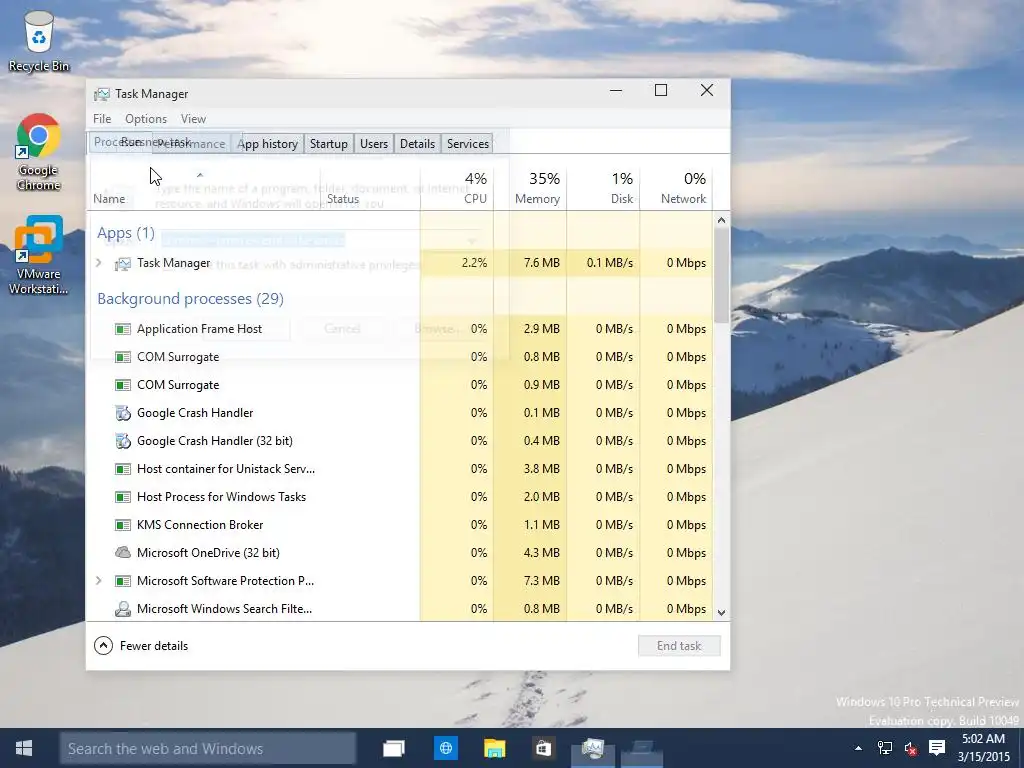Sort processes by Disk column
1024x768 pixels.
pos(603,188)
